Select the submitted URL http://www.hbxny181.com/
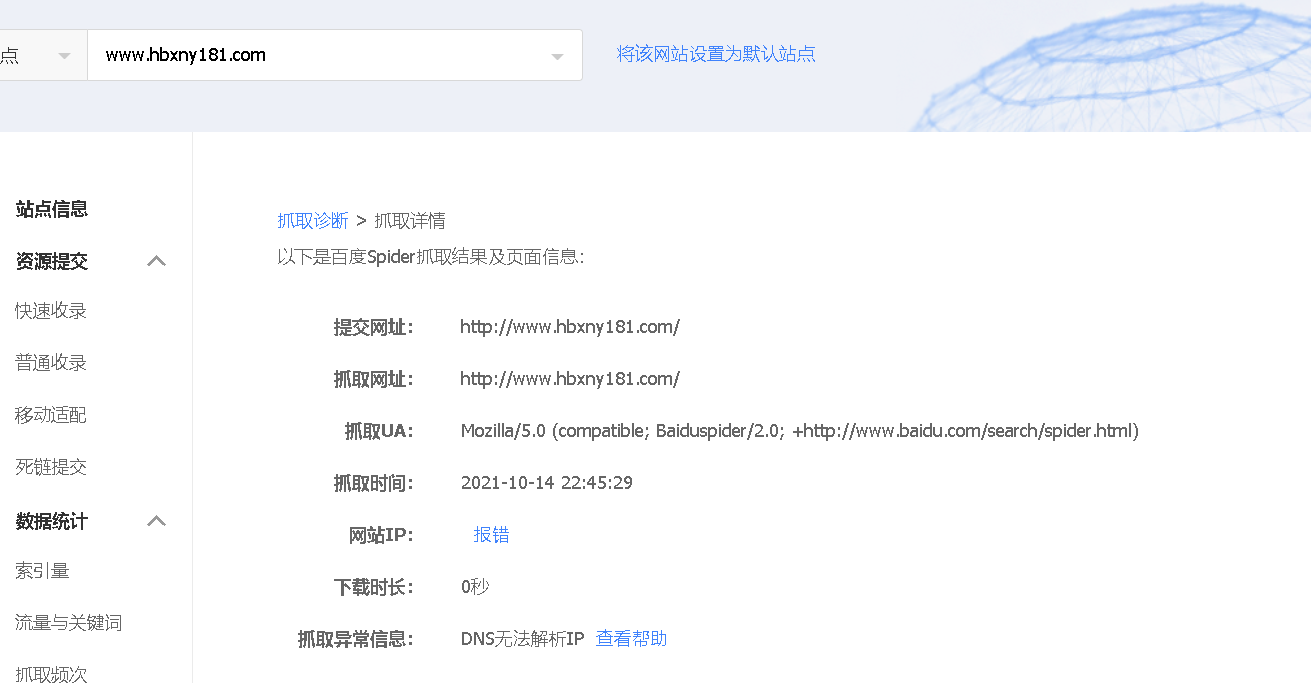Screen dimensions: 1311x683 pos(569,326)
